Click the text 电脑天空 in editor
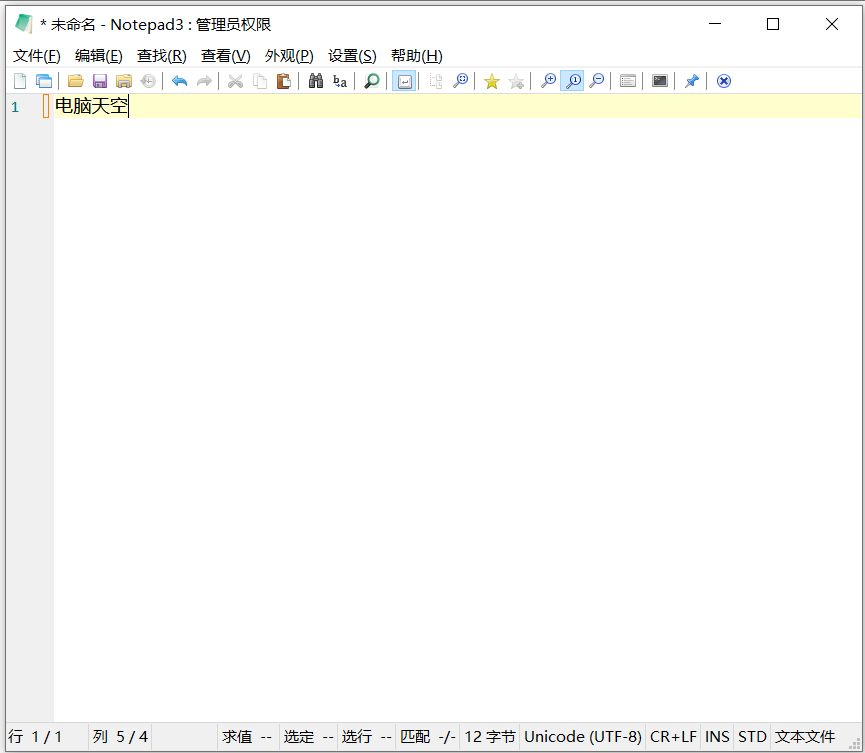 (x=91, y=105)
